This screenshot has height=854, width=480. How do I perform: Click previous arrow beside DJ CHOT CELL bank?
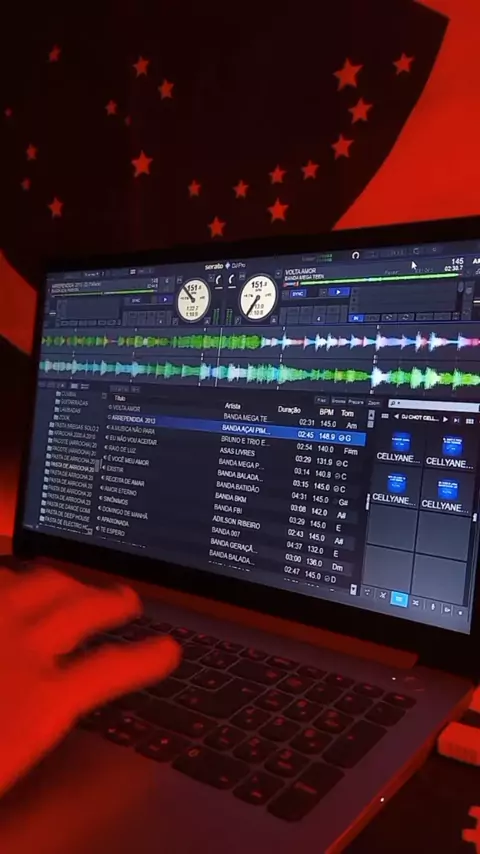click(396, 417)
